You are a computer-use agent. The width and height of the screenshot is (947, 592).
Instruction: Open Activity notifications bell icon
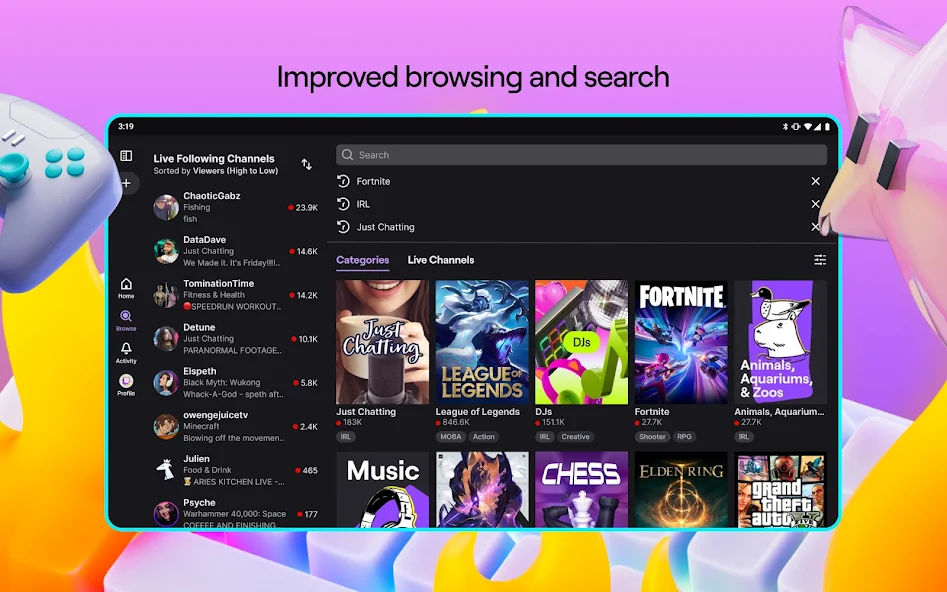click(x=126, y=349)
